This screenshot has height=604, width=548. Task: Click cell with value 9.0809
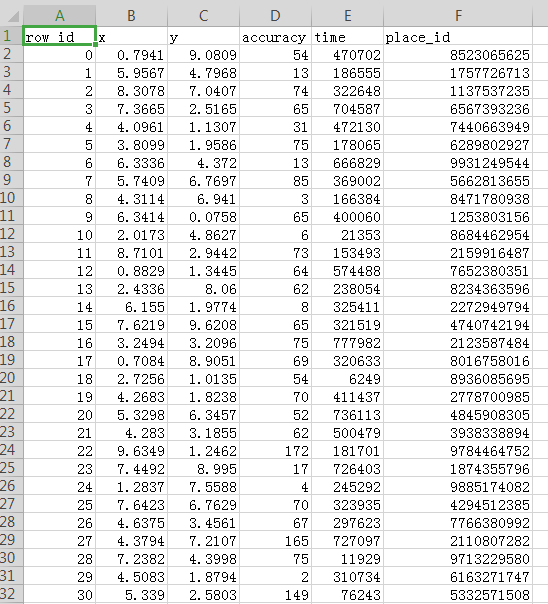coord(203,54)
